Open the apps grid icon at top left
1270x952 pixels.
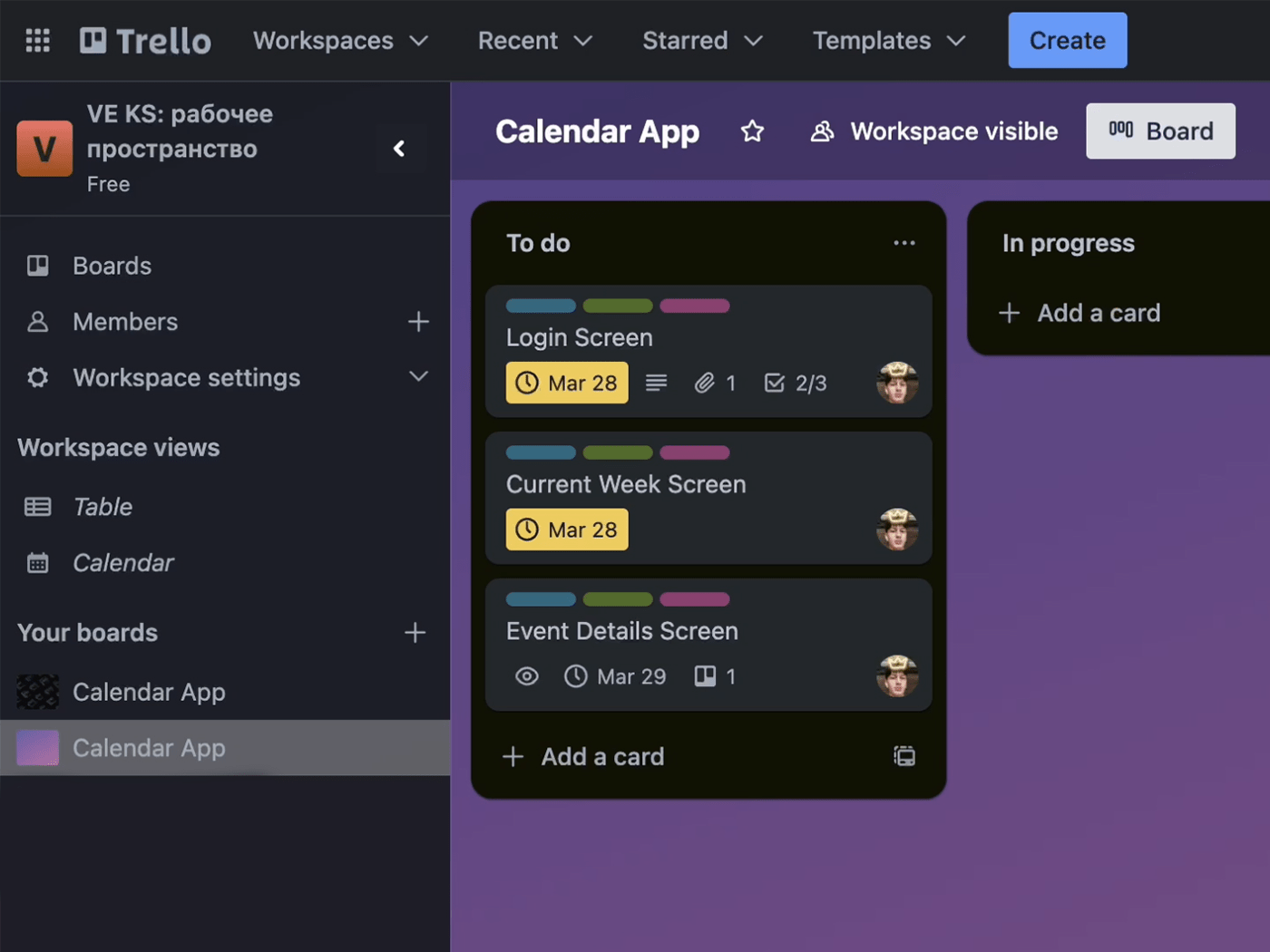37,40
